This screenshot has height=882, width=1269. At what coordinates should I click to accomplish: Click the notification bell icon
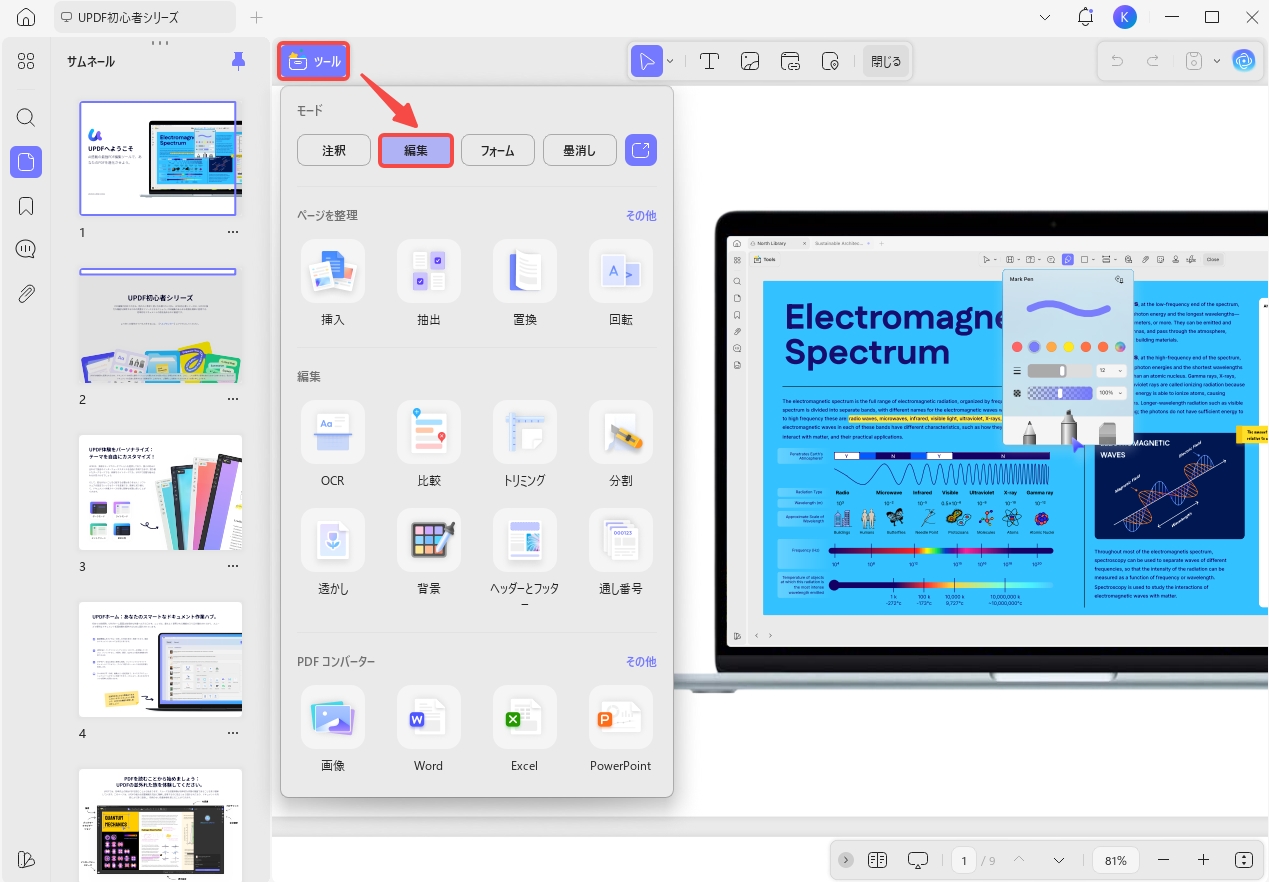[1085, 17]
